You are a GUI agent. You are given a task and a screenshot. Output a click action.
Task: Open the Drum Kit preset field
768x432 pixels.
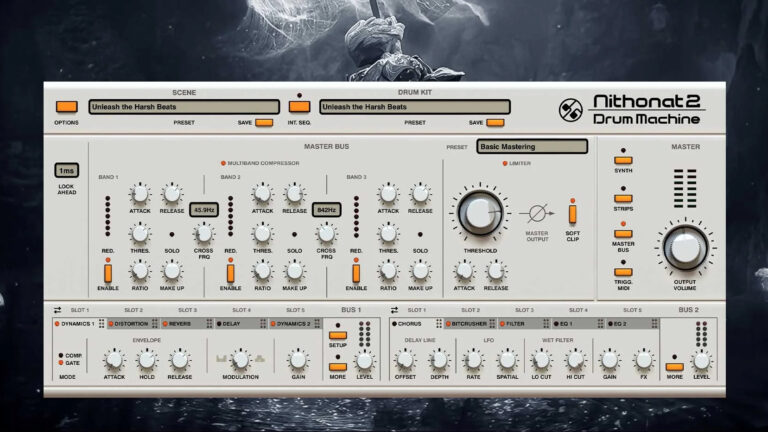coord(414,107)
